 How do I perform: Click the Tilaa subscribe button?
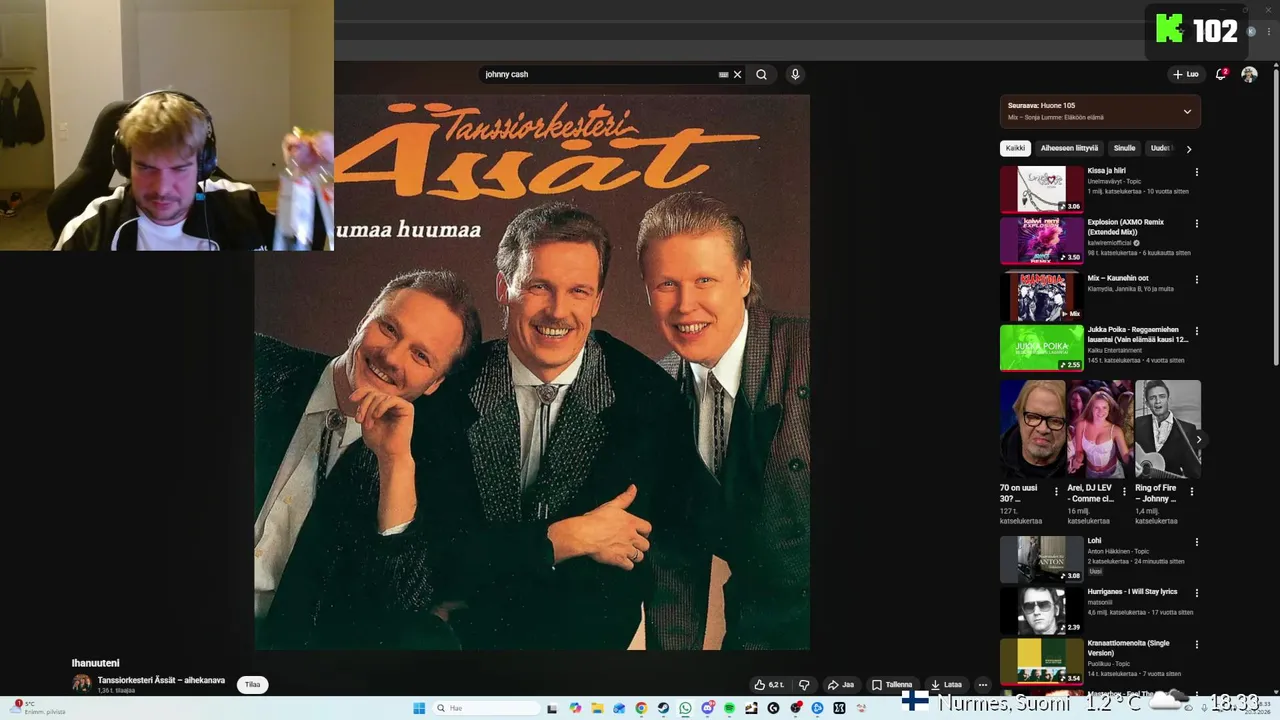pos(252,684)
